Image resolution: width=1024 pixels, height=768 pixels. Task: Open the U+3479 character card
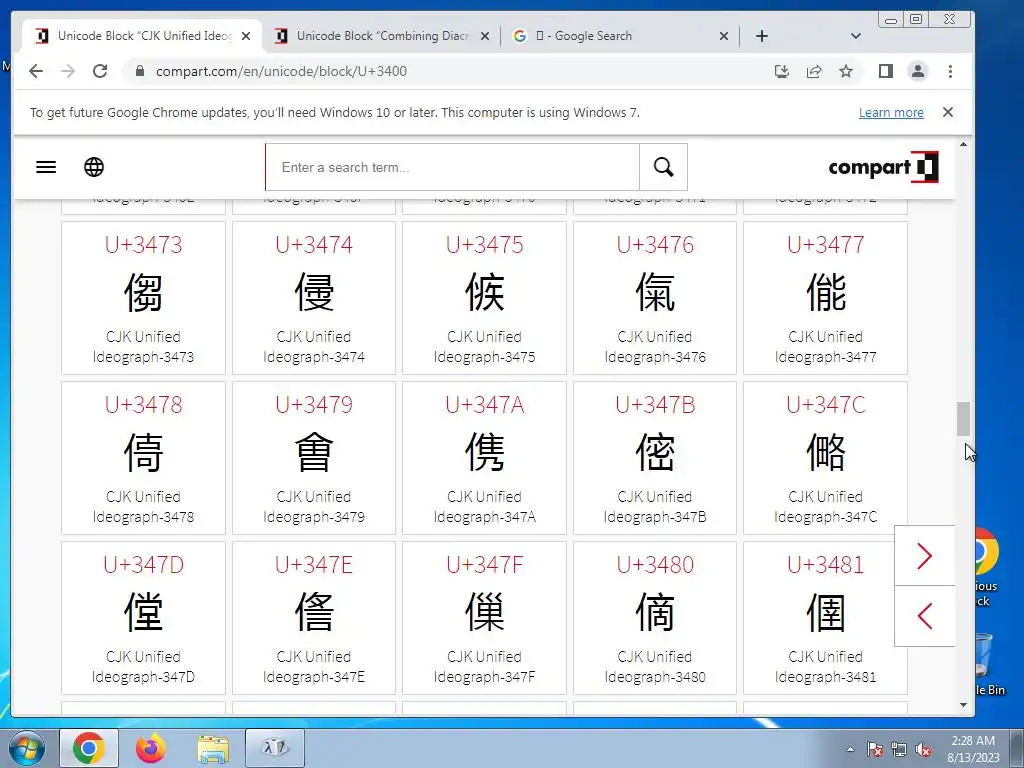click(314, 458)
